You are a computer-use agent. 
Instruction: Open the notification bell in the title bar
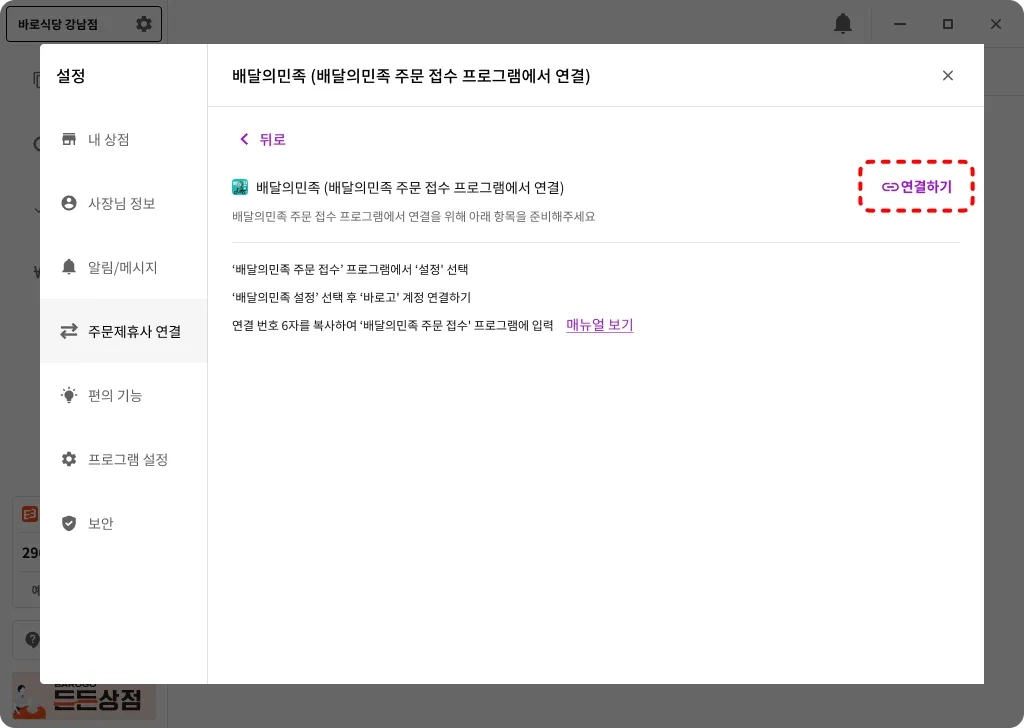pos(843,24)
